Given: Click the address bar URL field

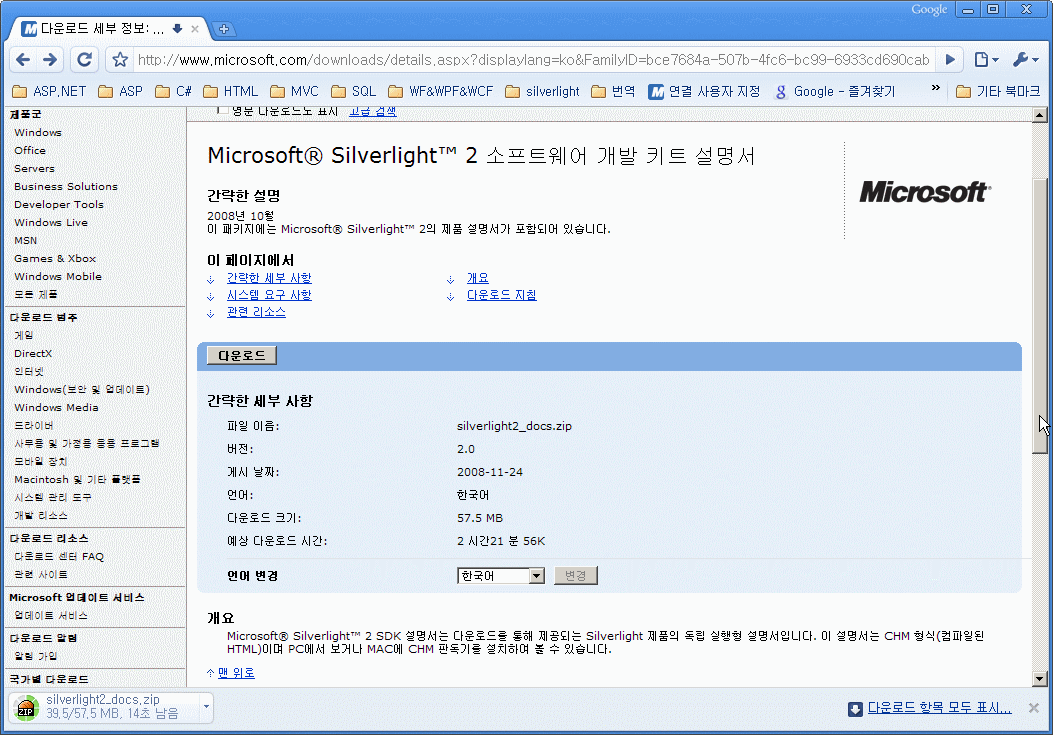Looking at the screenshot, I should pyautogui.click(x=533, y=60).
